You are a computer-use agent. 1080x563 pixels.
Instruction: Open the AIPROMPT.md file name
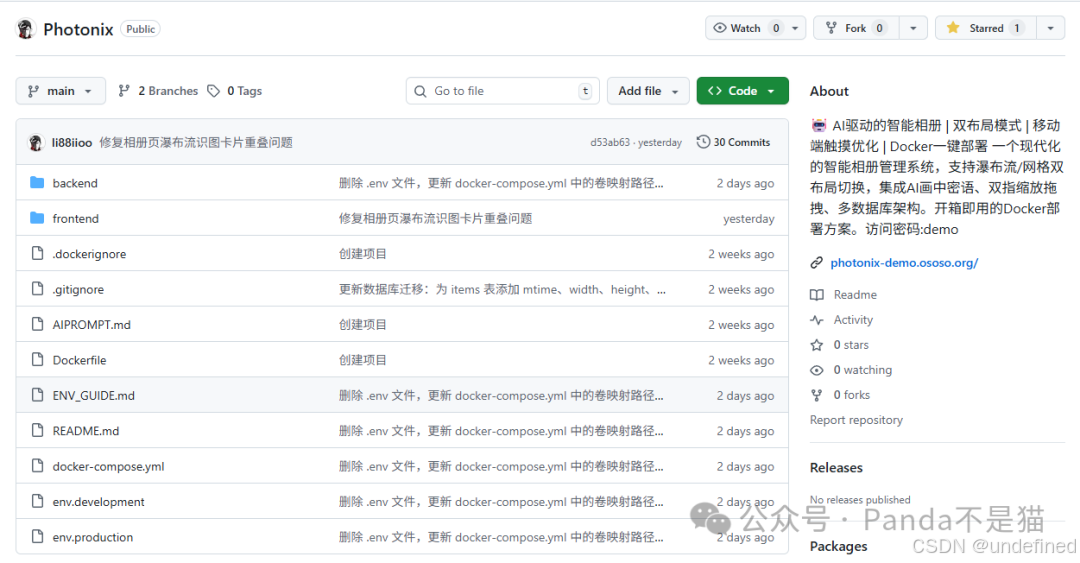[x=92, y=325]
